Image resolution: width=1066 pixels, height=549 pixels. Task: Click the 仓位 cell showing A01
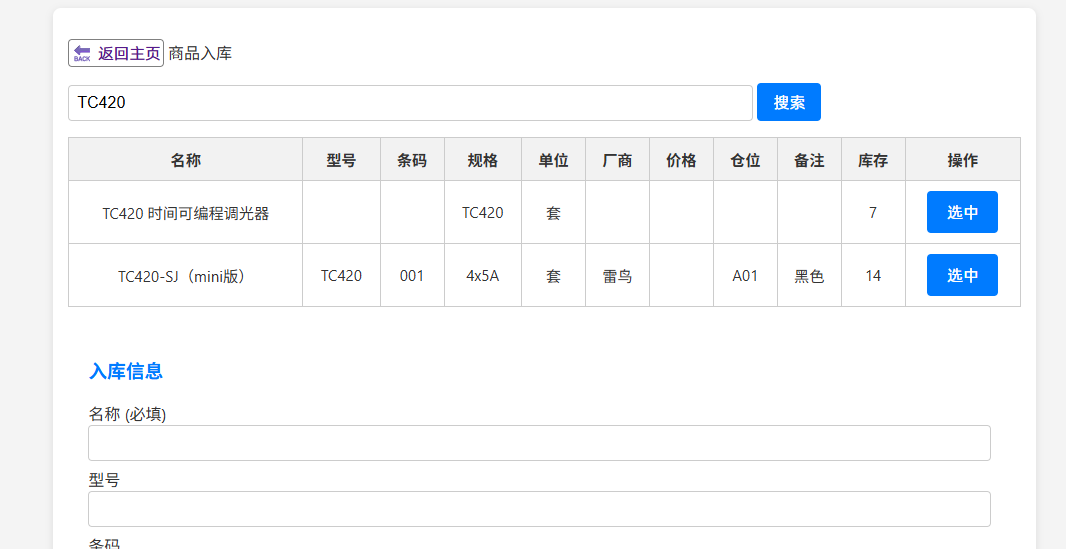pyautogui.click(x=745, y=276)
